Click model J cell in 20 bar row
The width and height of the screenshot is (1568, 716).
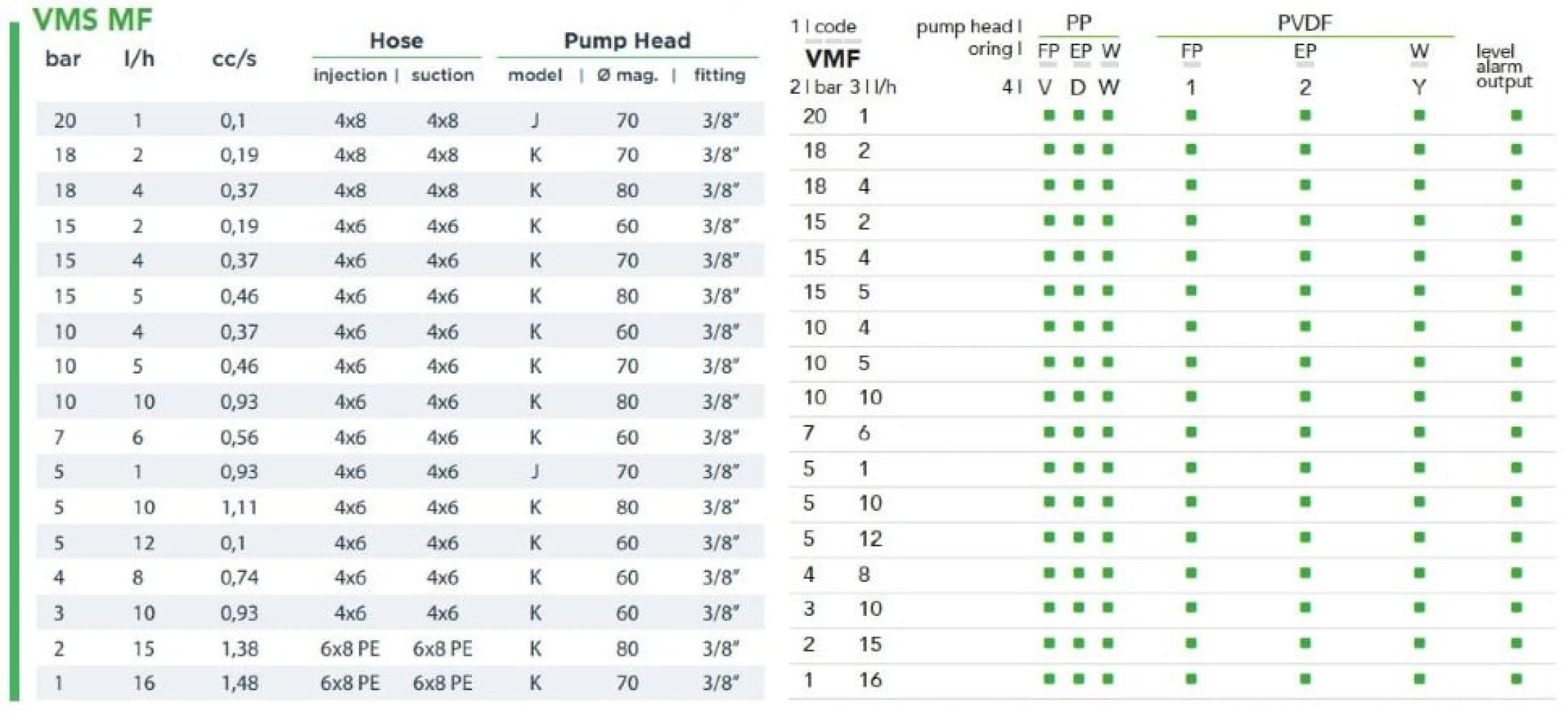coord(534,120)
